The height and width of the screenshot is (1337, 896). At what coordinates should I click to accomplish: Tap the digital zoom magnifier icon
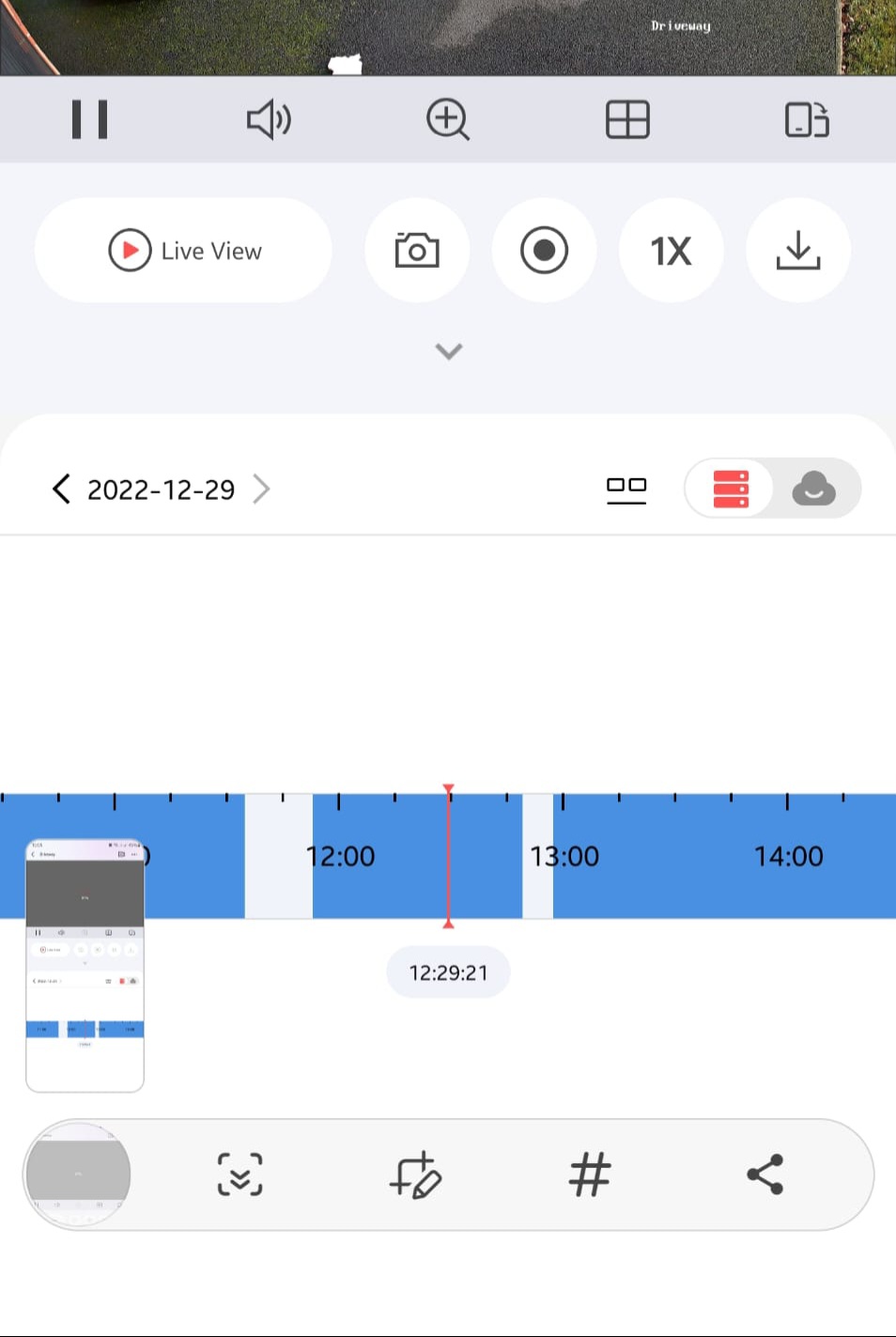tap(447, 119)
